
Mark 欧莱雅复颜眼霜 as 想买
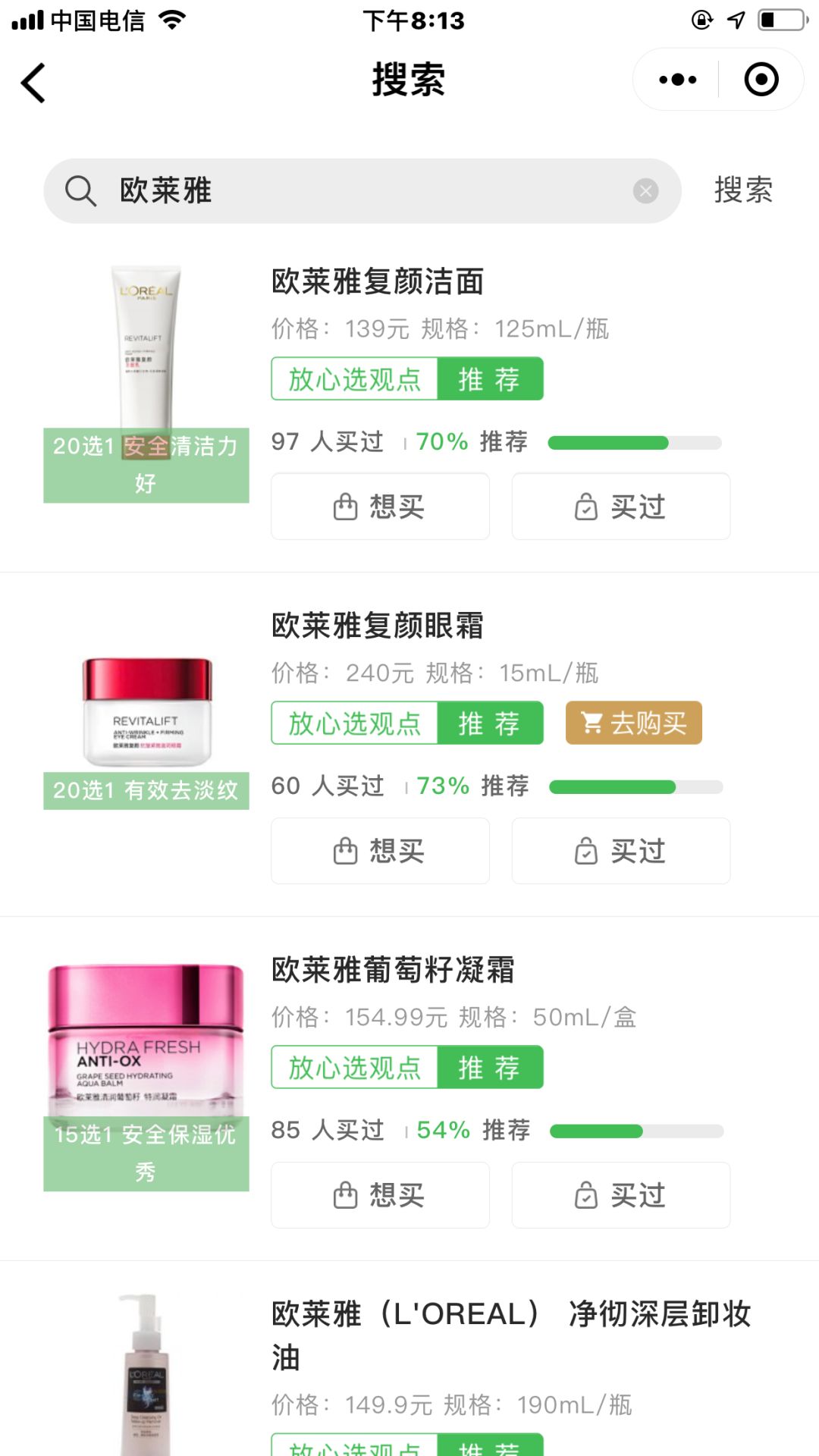point(380,851)
